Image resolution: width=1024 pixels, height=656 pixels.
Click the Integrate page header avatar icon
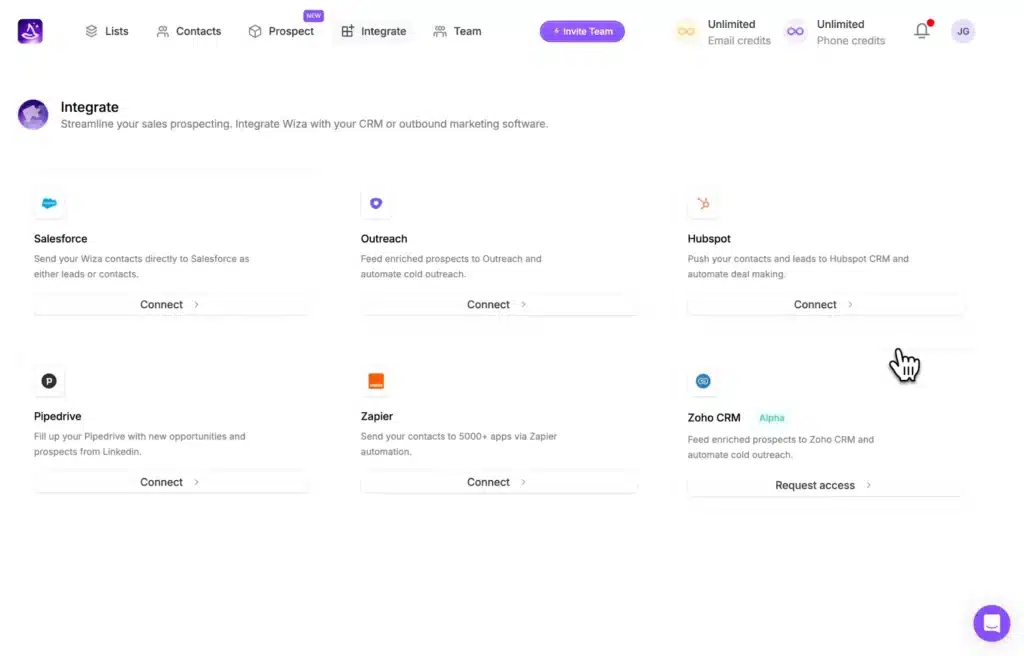33,114
